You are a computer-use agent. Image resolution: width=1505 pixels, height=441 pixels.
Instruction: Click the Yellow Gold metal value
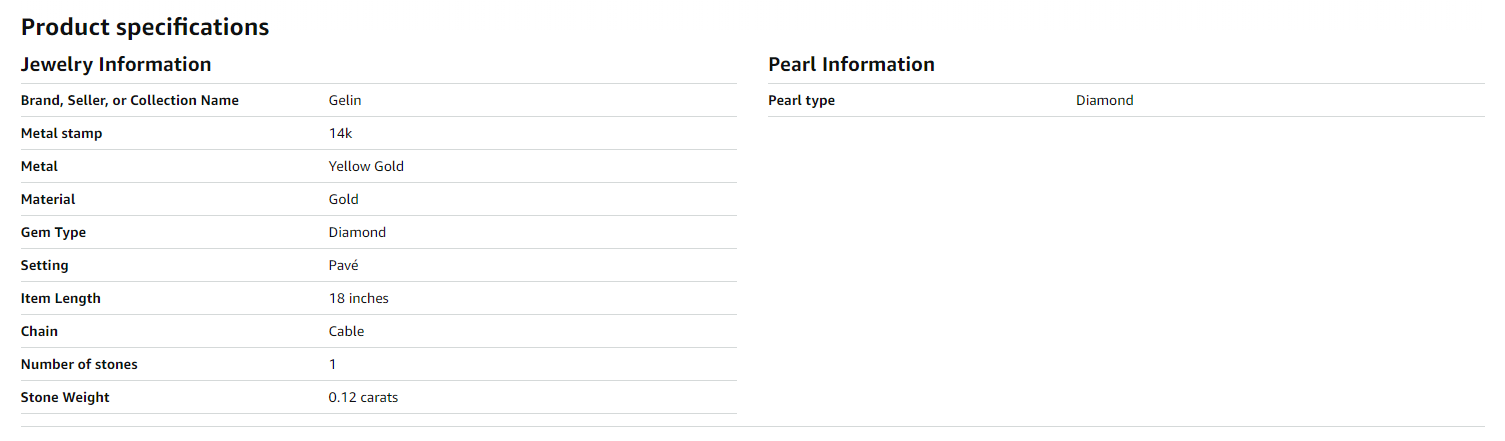366,166
